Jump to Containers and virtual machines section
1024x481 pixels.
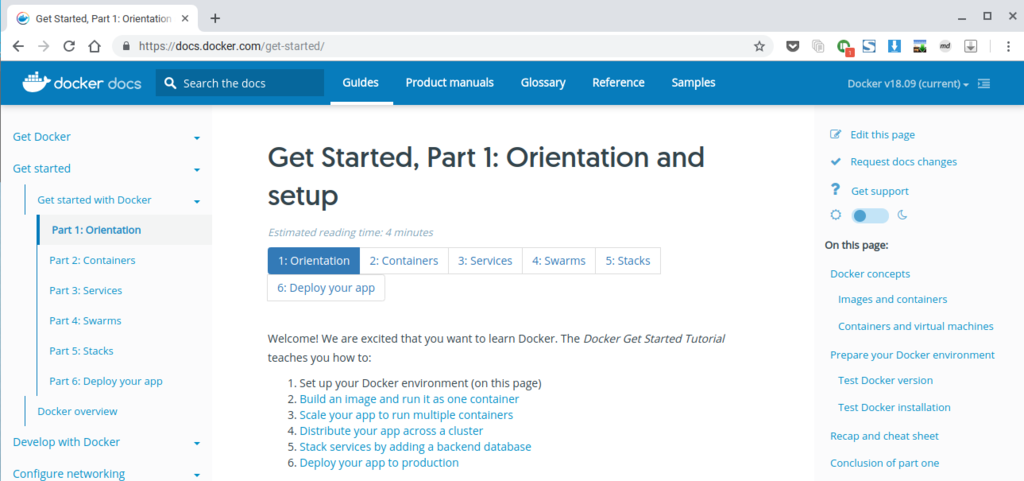tap(916, 326)
